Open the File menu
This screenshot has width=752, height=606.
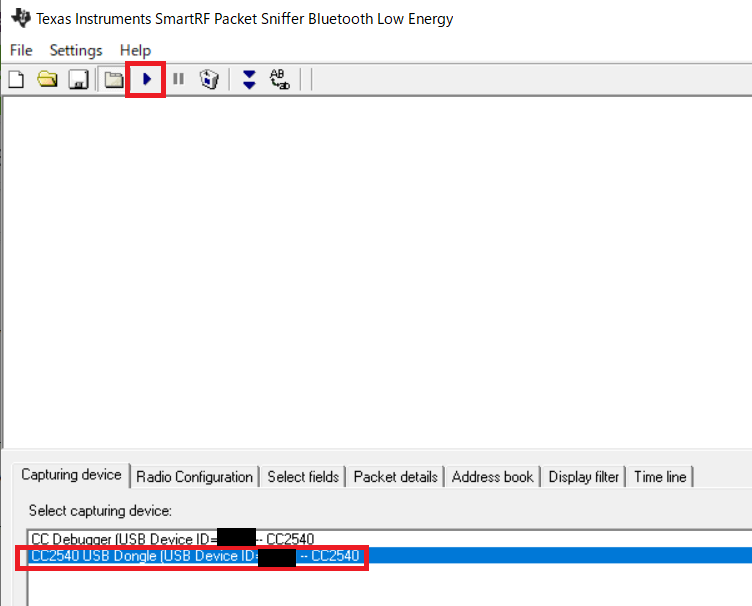point(21,50)
